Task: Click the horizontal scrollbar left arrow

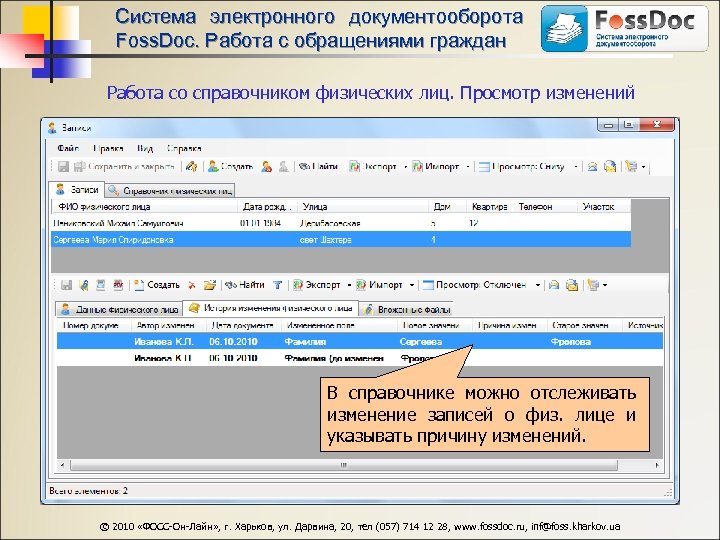Action: [x=62, y=465]
